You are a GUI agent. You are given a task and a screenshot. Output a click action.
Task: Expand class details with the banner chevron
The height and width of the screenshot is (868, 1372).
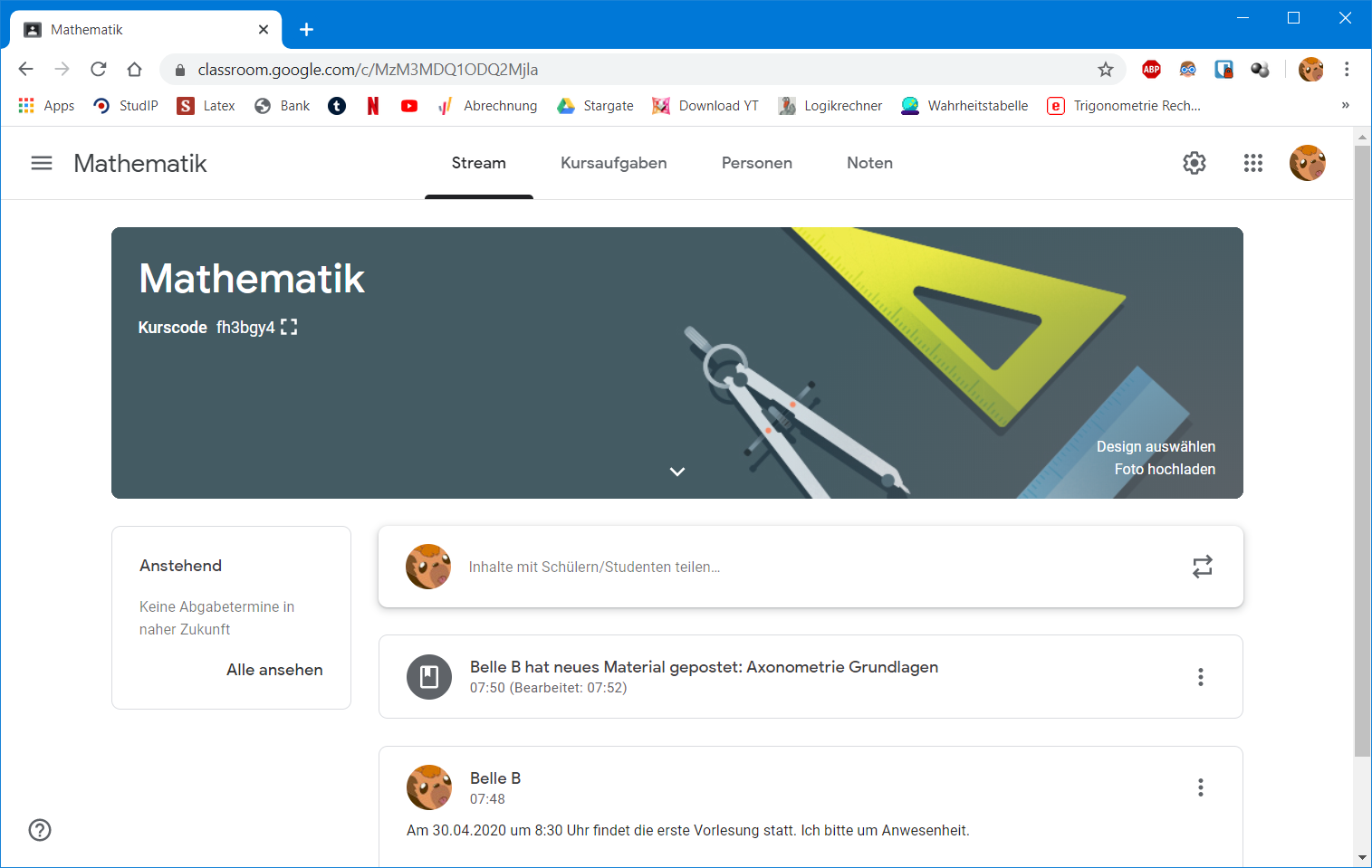click(677, 472)
